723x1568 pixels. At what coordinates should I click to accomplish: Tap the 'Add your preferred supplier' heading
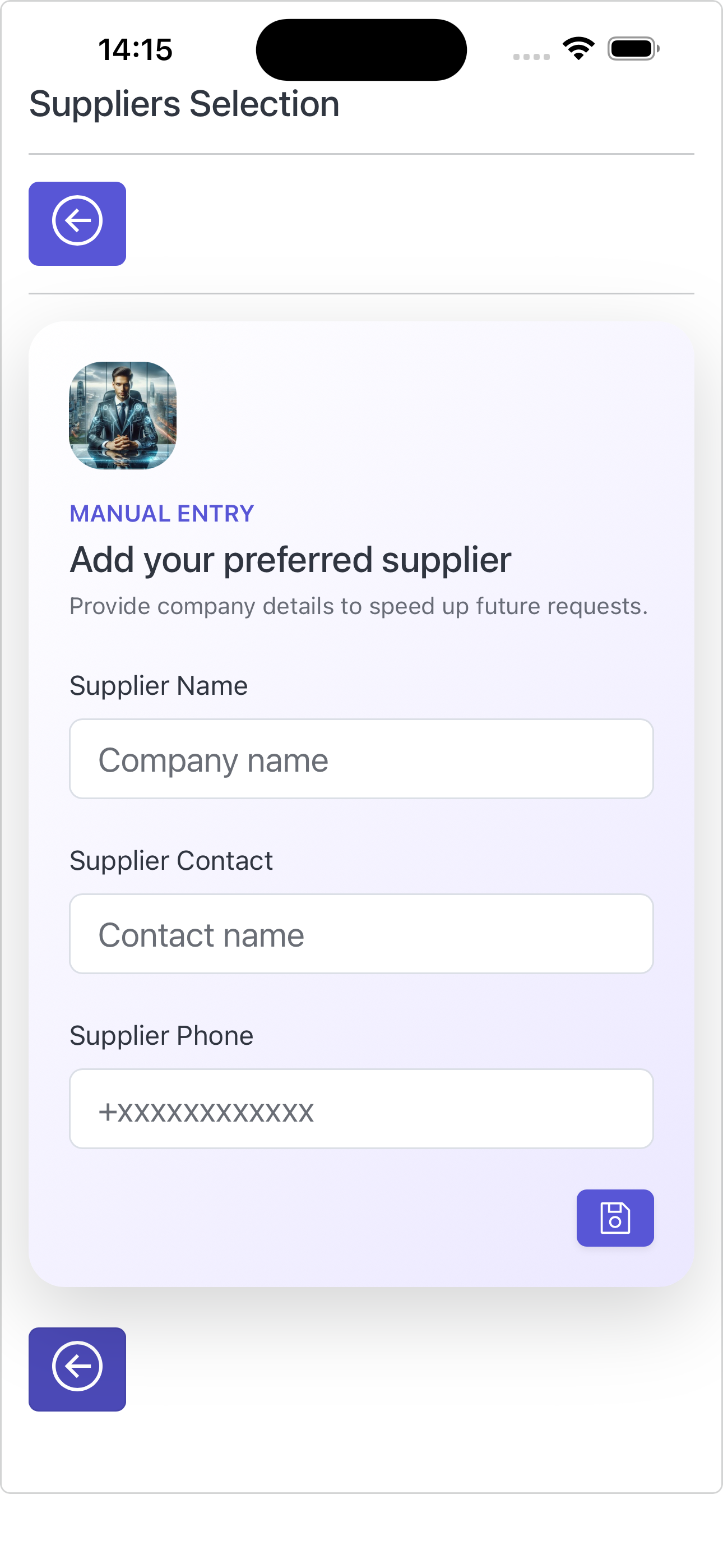(x=290, y=559)
